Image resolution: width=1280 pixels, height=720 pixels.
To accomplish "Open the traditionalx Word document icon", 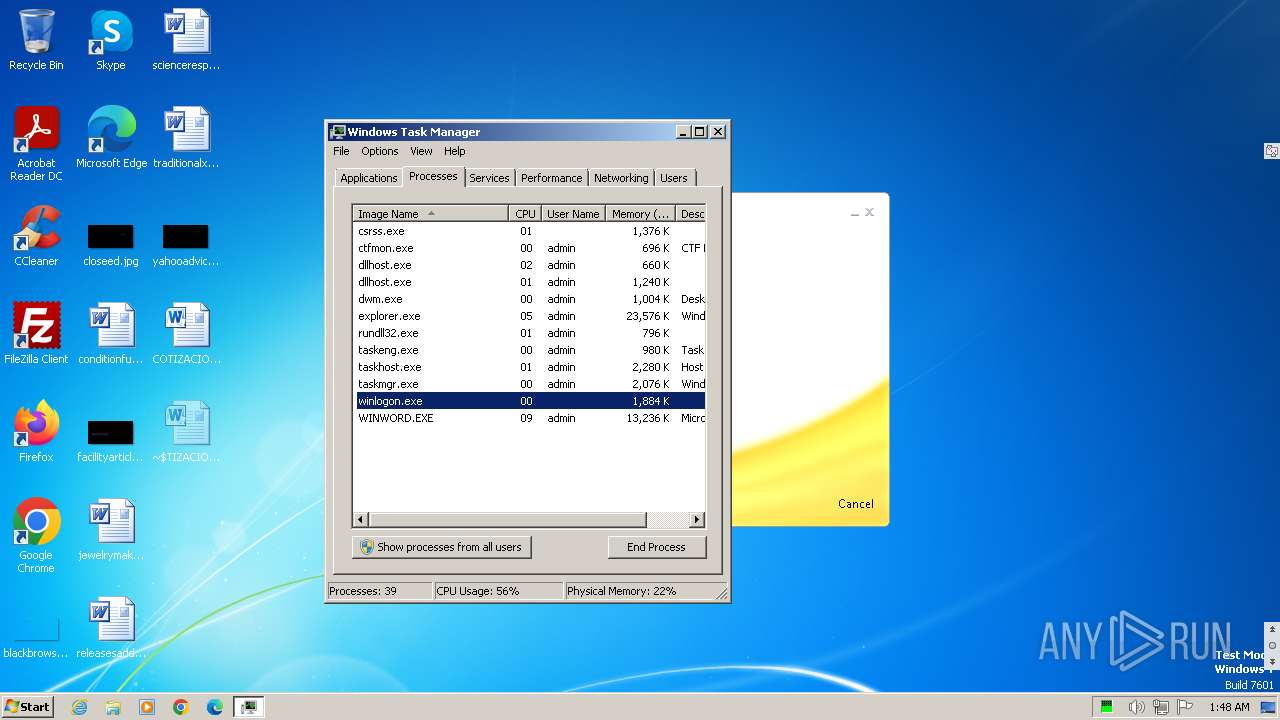I will pos(186,137).
